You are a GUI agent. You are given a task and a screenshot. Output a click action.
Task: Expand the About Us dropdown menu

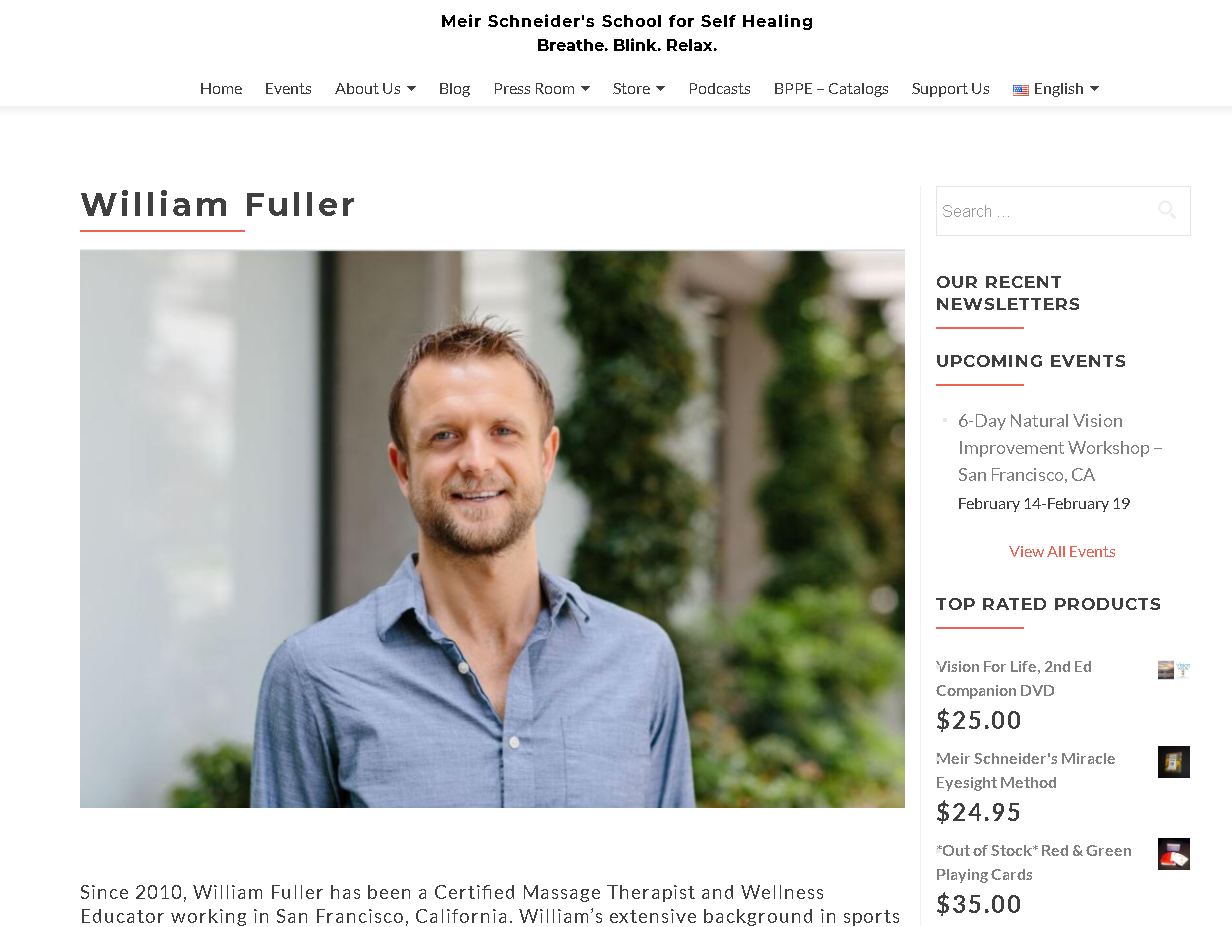click(x=375, y=89)
